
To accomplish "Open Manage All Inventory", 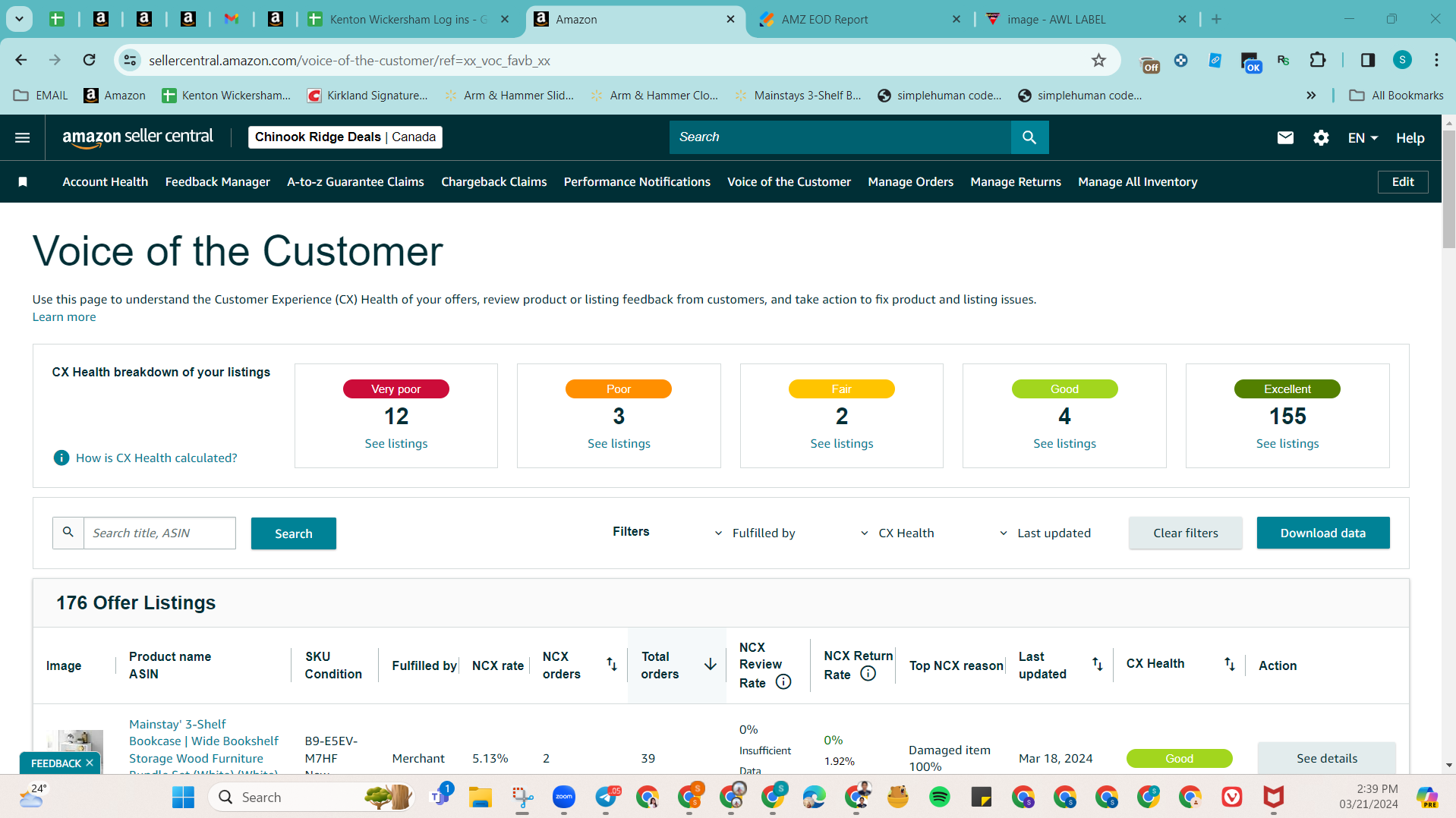I will pos(1137,182).
